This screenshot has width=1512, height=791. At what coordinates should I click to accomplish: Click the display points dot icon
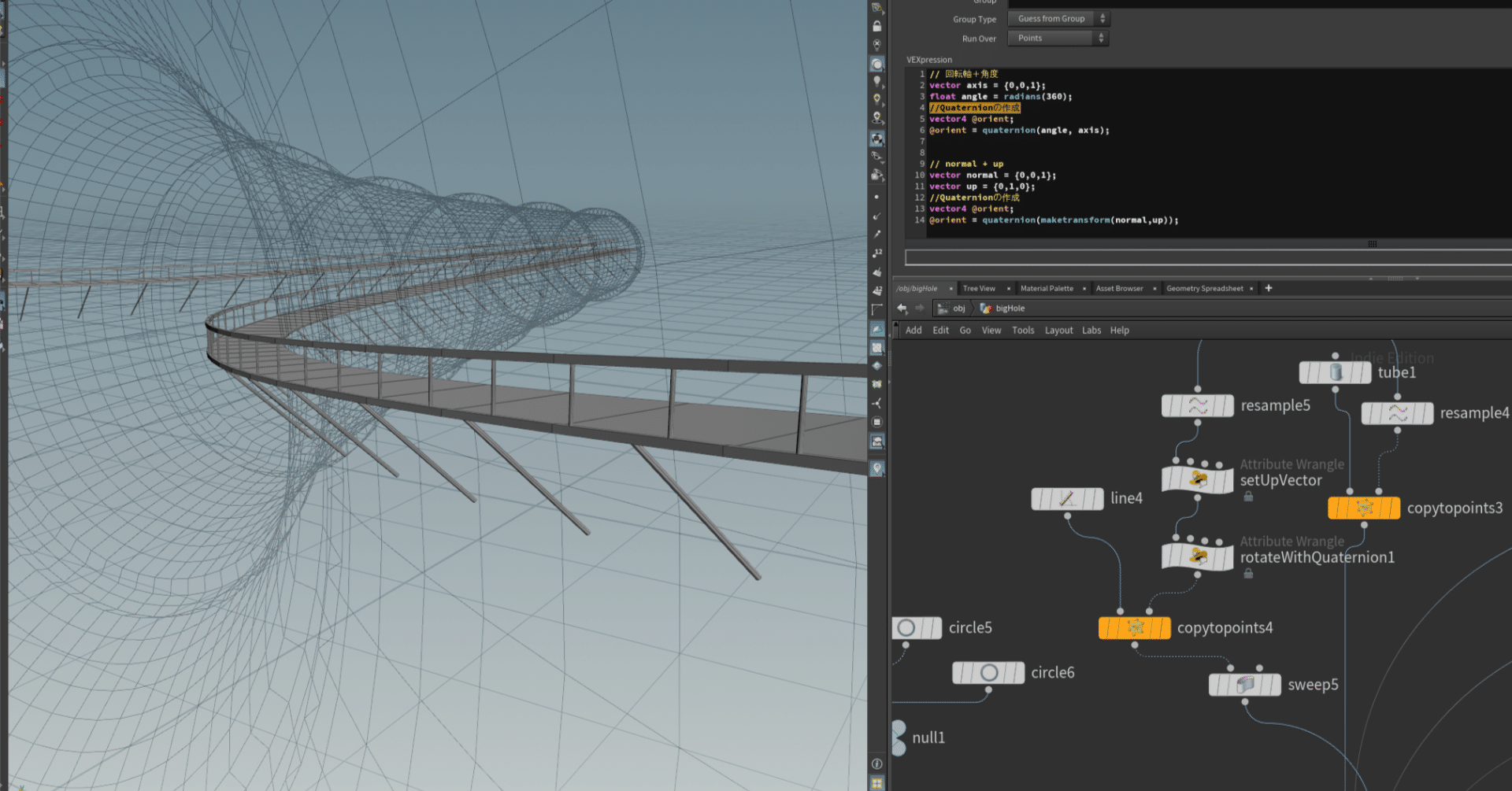[876, 197]
